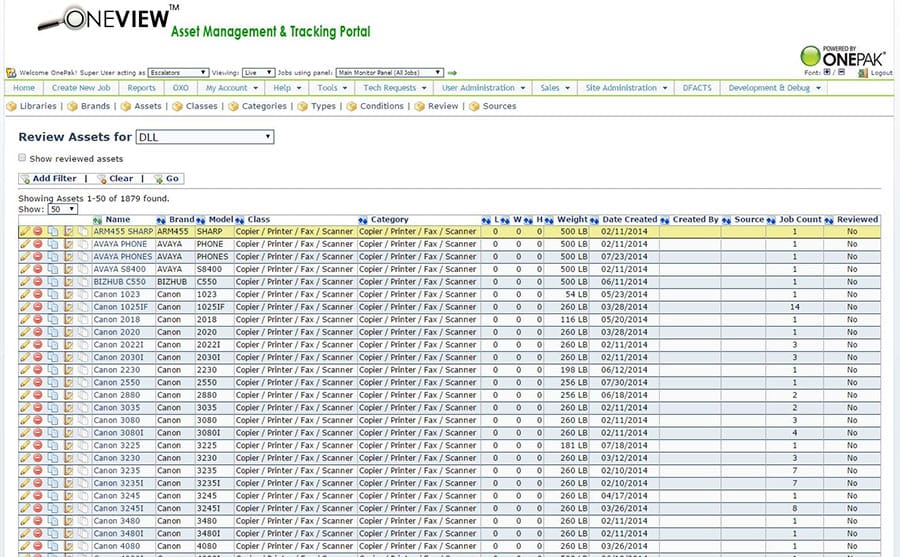Expand the Help menu
900x557 pixels.
[287, 88]
